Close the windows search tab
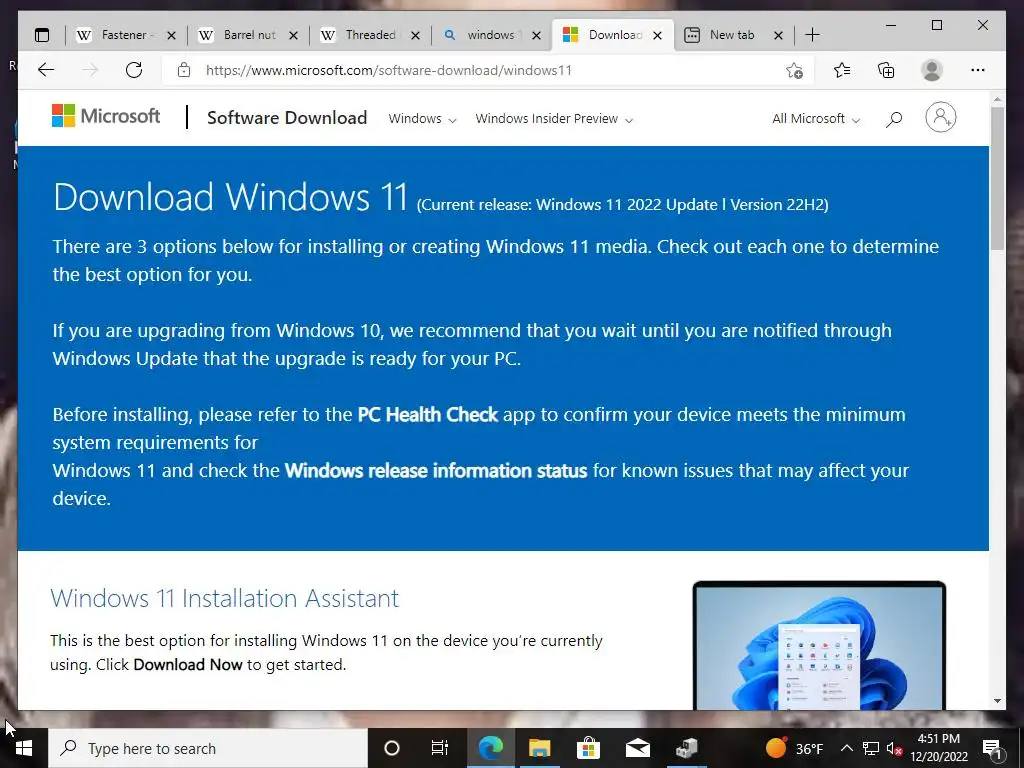1024x768 pixels. coord(536,35)
